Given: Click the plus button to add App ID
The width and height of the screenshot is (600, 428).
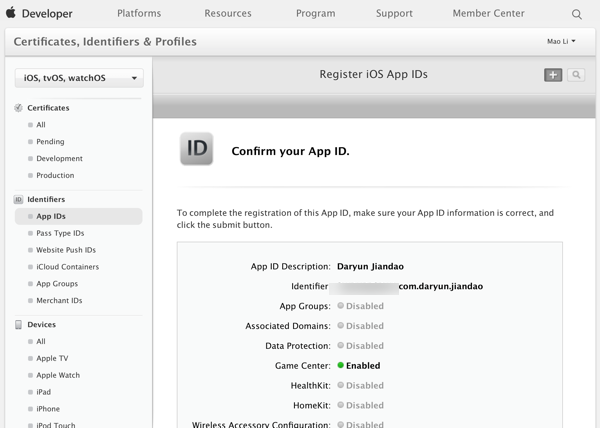Looking at the screenshot, I should pos(553,75).
